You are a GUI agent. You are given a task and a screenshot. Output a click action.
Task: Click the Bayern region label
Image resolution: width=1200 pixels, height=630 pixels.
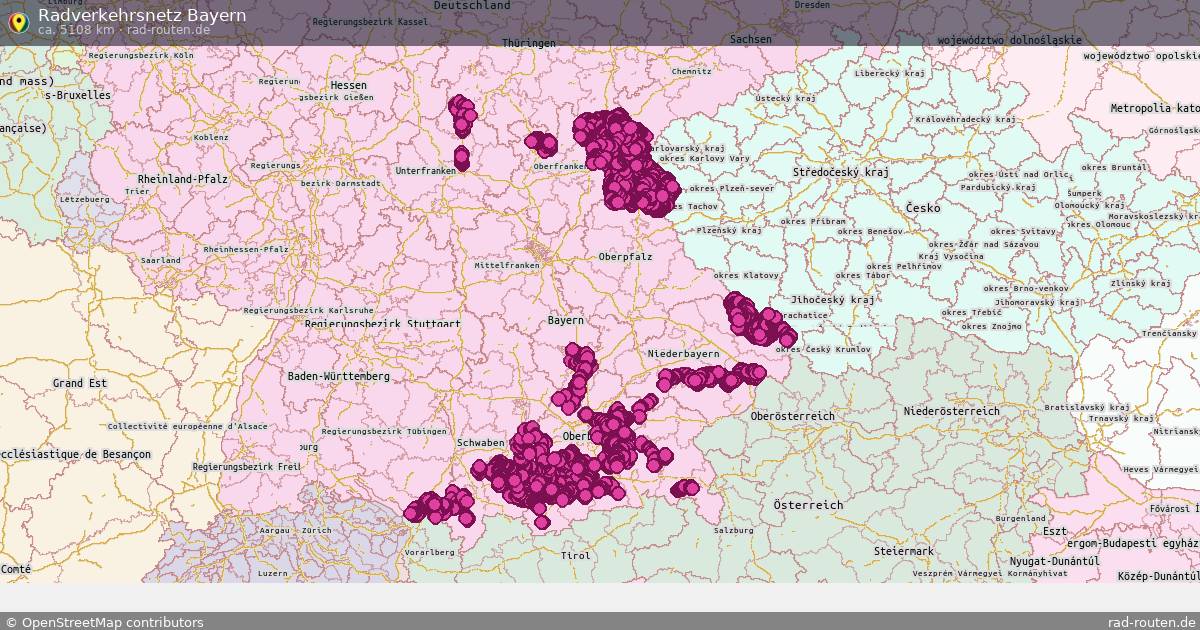[x=564, y=320]
